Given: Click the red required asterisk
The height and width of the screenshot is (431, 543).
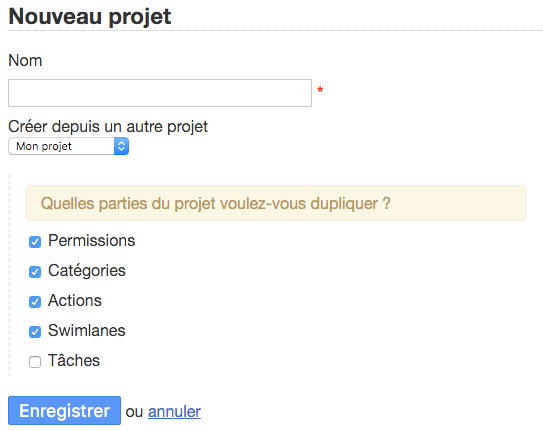Looking at the screenshot, I should click(x=320, y=90).
